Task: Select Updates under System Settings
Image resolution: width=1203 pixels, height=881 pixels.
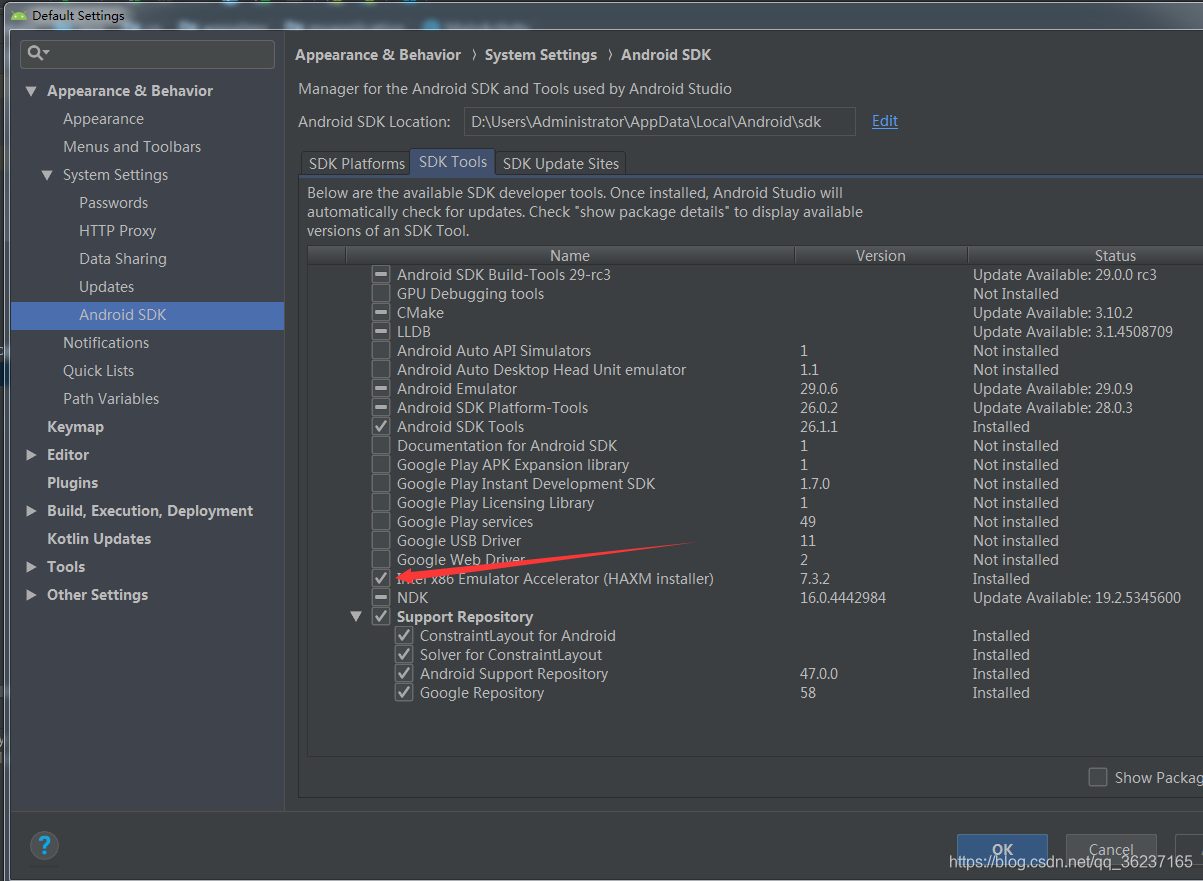Action: pos(106,287)
